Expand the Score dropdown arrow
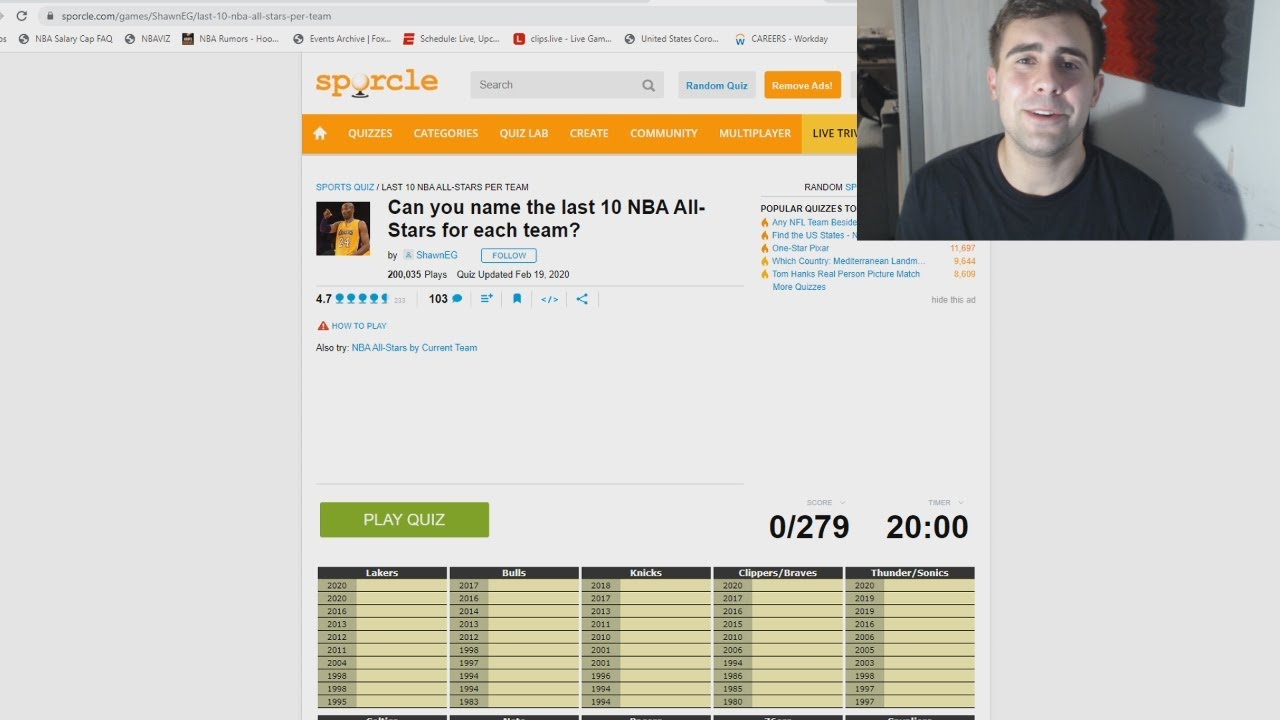 [843, 503]
